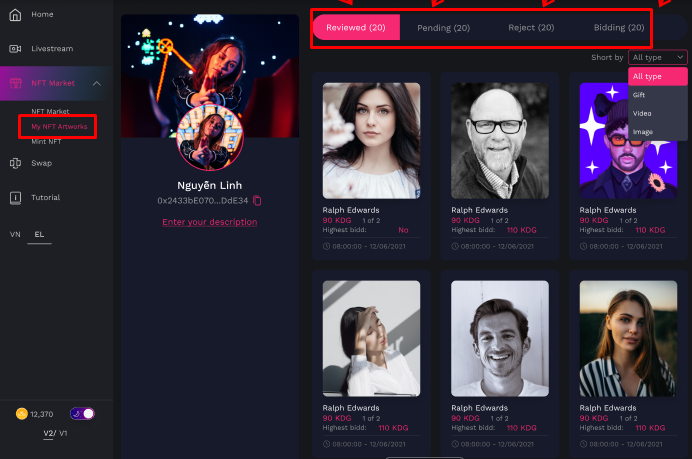Toggle the dark mode switch
This screenshot has width=692, height=459.
pos(82,414)
